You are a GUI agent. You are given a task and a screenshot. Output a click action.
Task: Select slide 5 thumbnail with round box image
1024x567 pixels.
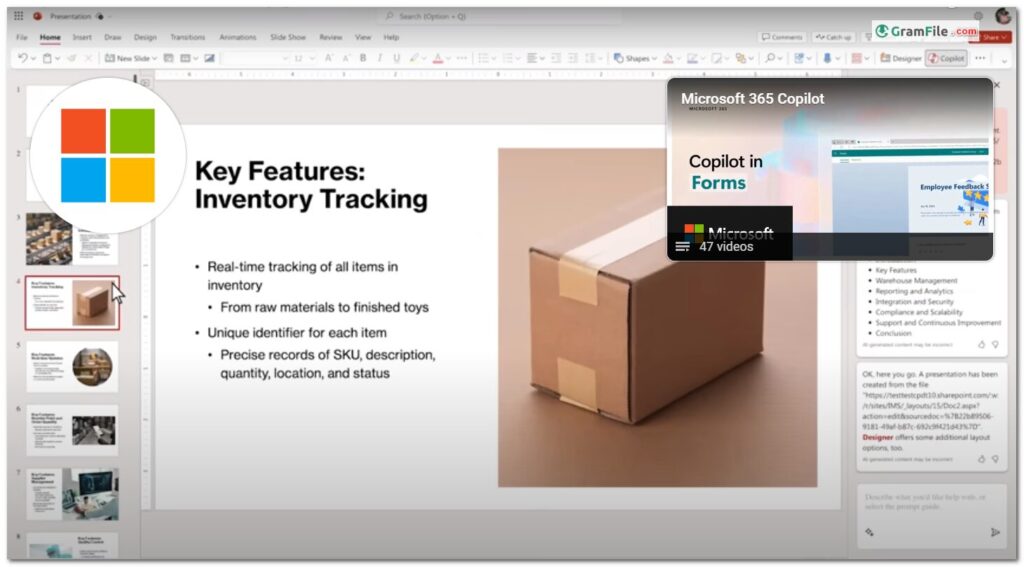pos(72,366)
